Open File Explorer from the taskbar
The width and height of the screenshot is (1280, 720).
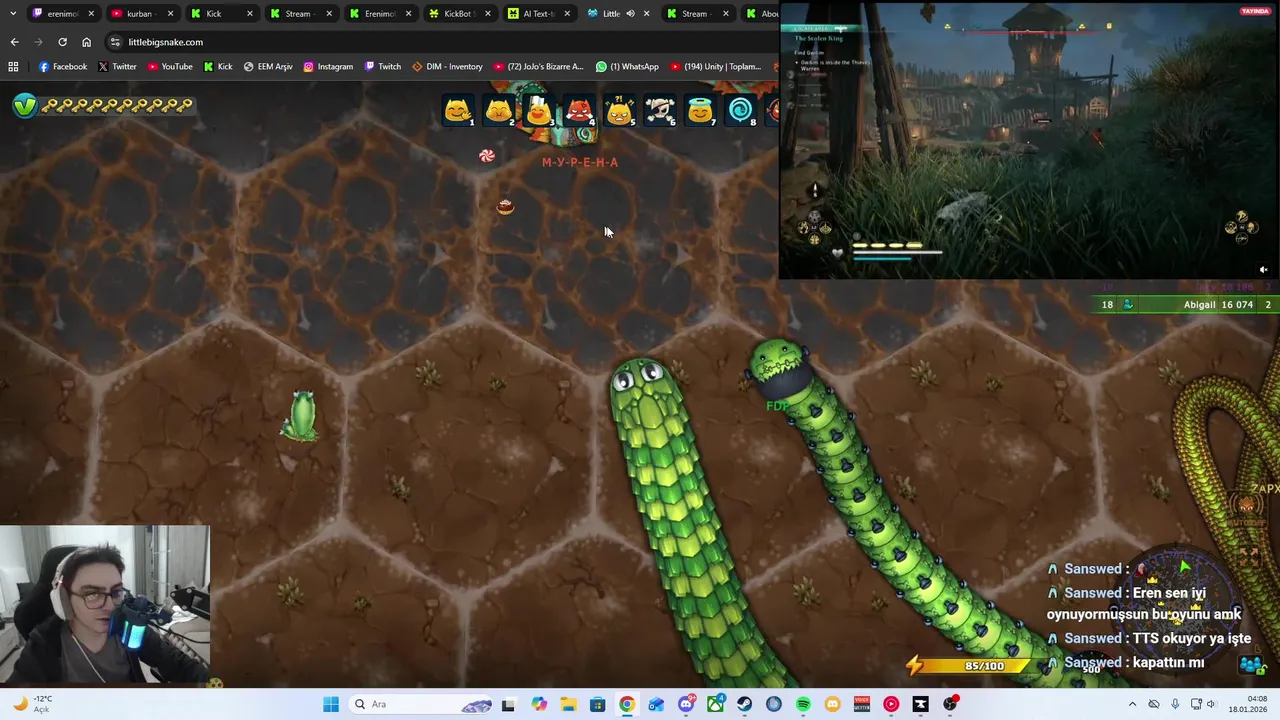[568, 704]
